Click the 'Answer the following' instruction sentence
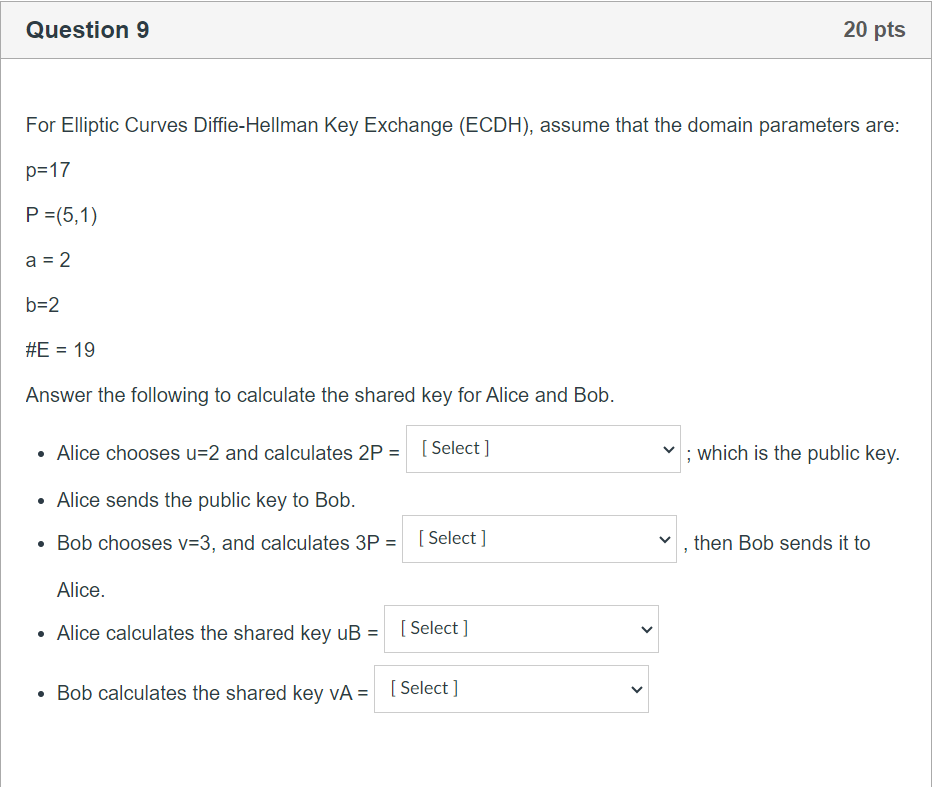 (320, 395)
